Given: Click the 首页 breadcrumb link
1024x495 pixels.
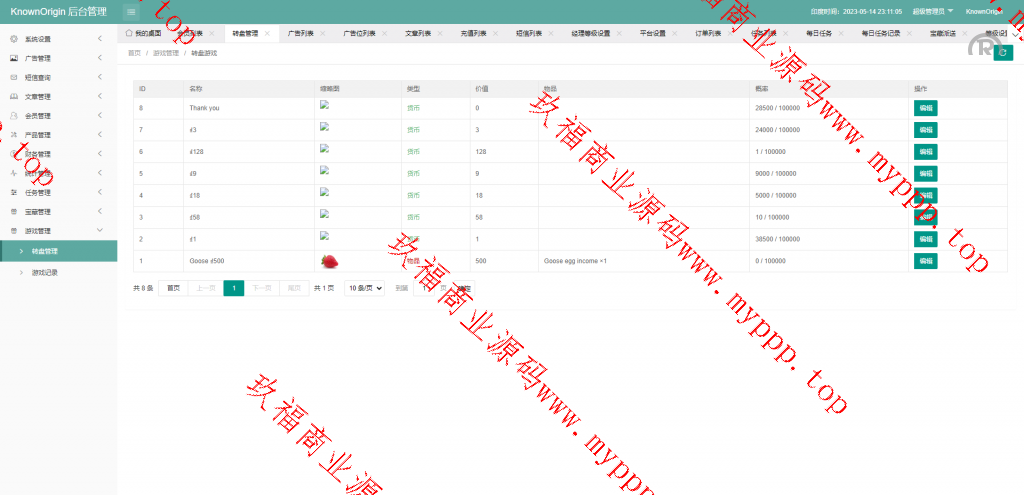Looking at the screenshot, I should 134,52.
